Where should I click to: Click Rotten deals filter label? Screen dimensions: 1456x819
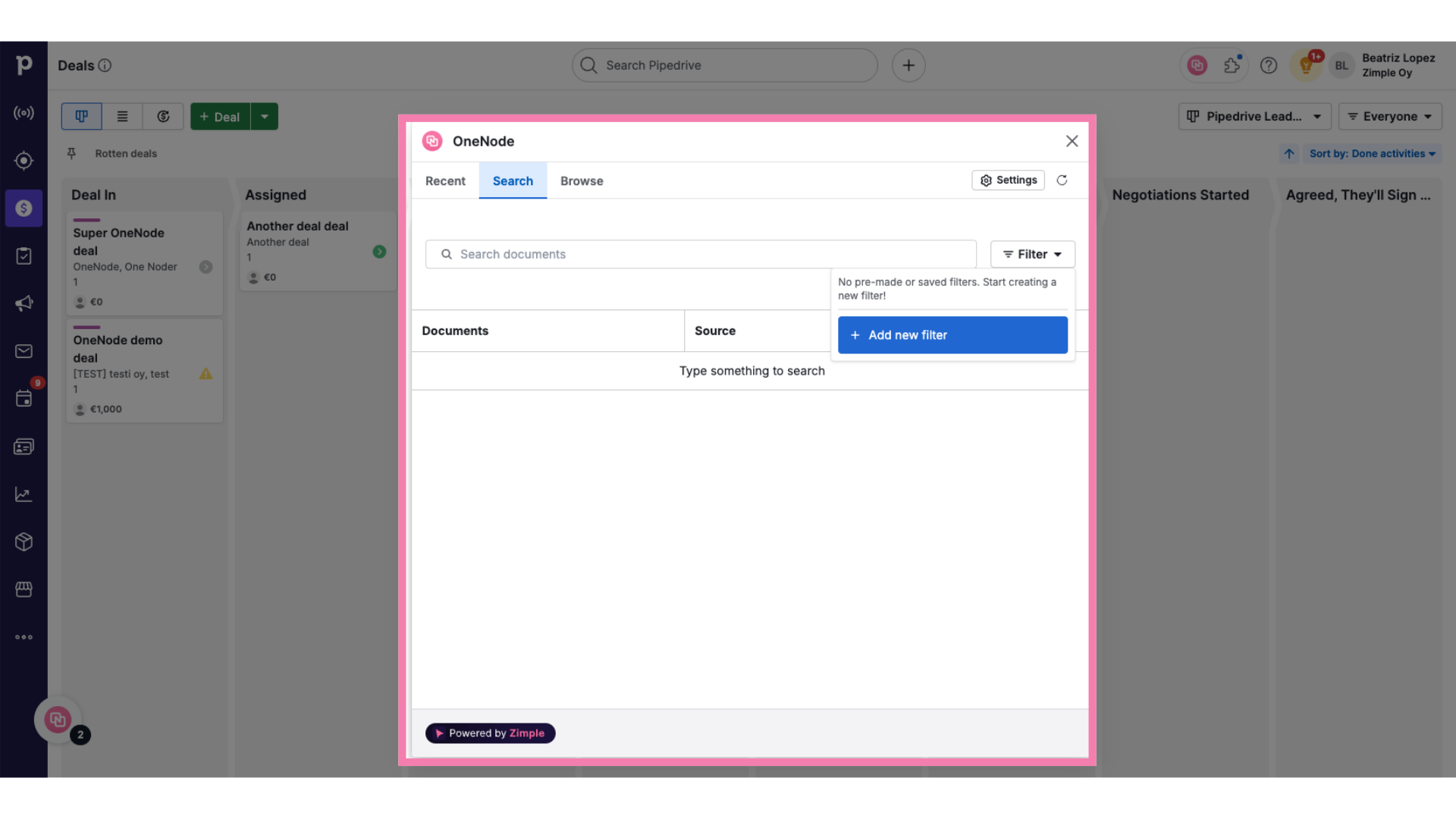tap(126, 153)
